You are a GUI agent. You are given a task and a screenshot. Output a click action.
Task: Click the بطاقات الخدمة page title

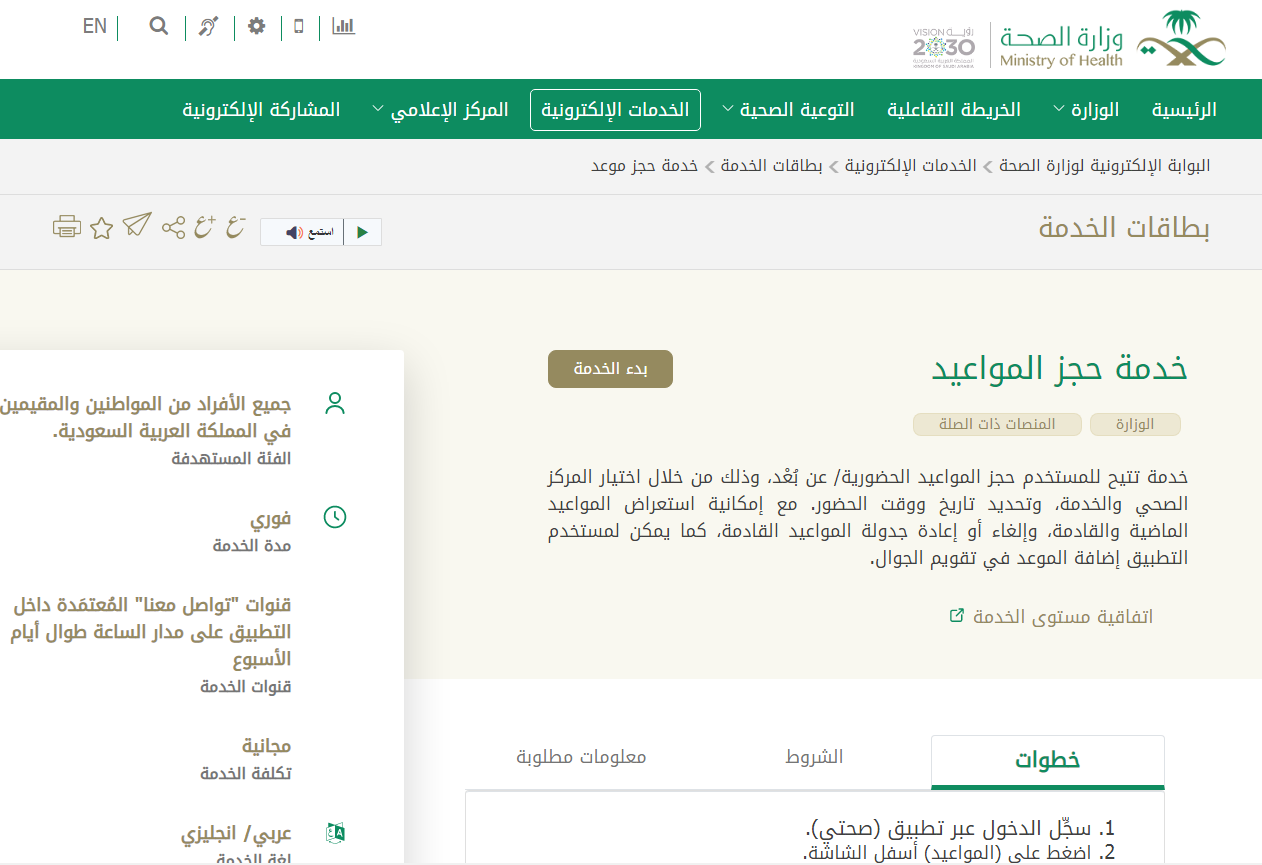(x=1125, y=228)
